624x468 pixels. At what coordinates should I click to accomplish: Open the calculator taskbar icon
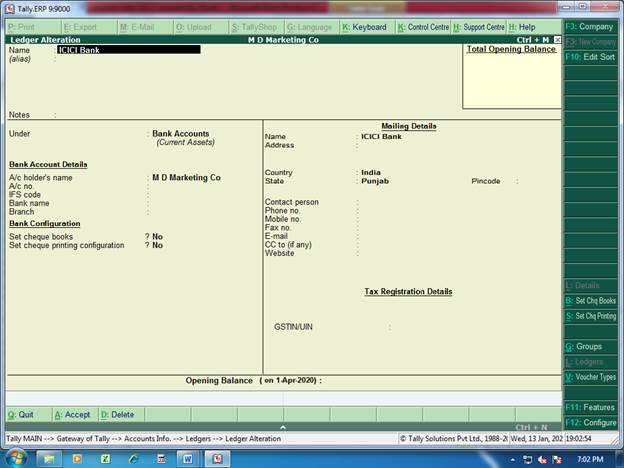click(x=162, y=459)
